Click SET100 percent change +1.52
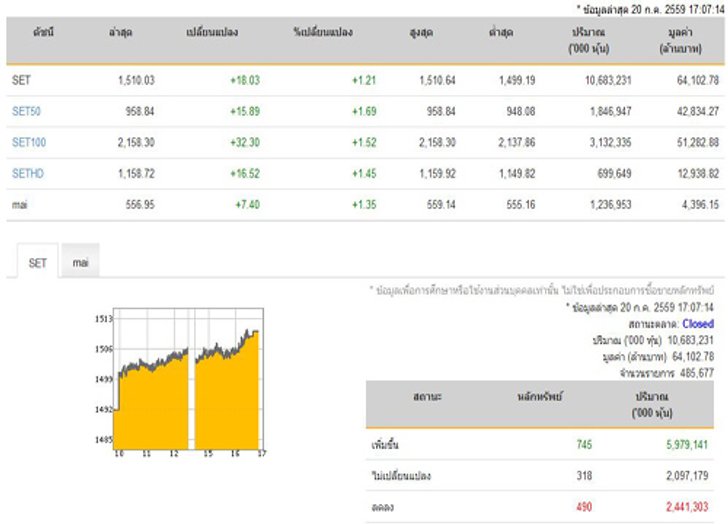 point(364,142)
